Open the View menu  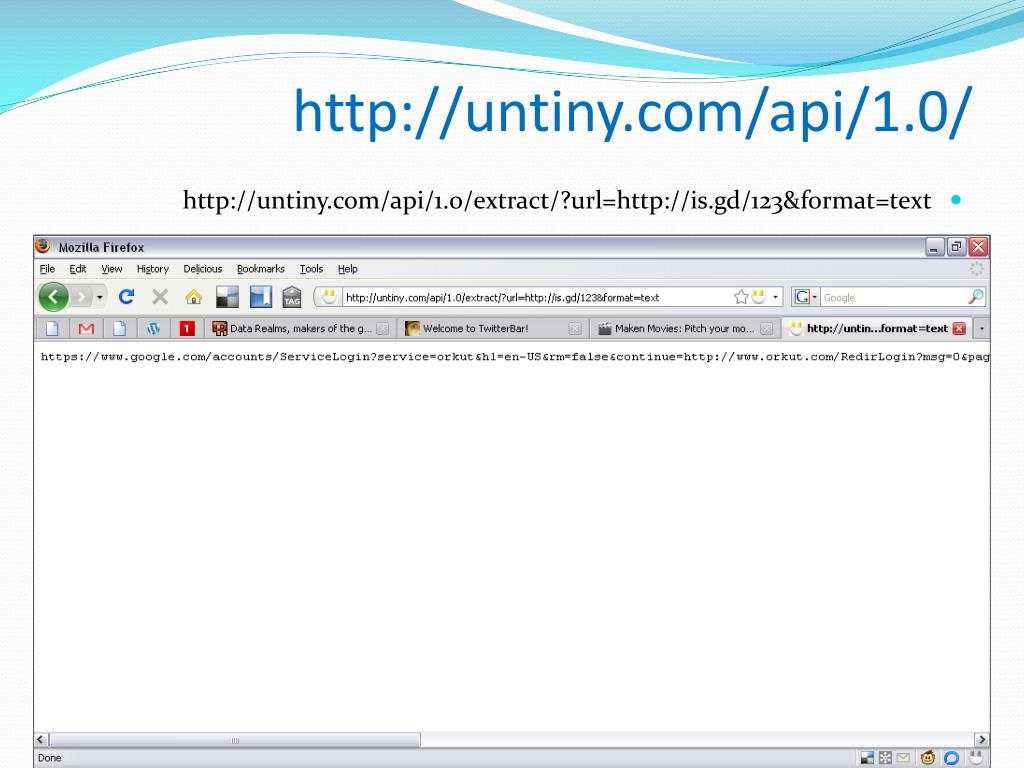pyautogui.click(x=112, y=269)
